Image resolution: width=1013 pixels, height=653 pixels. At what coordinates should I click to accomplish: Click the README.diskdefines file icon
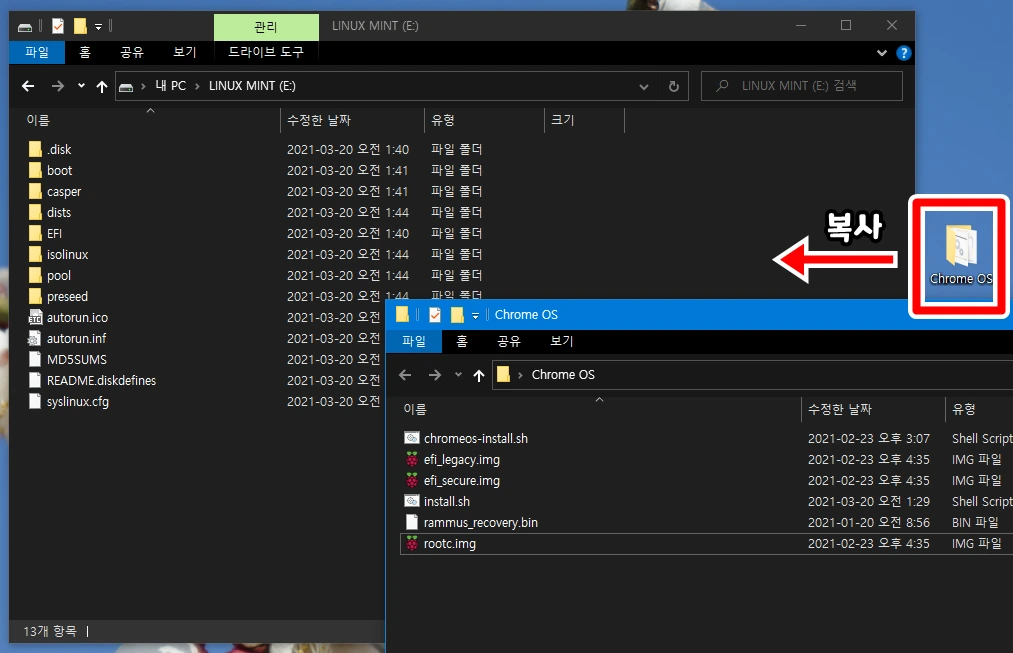36,380
